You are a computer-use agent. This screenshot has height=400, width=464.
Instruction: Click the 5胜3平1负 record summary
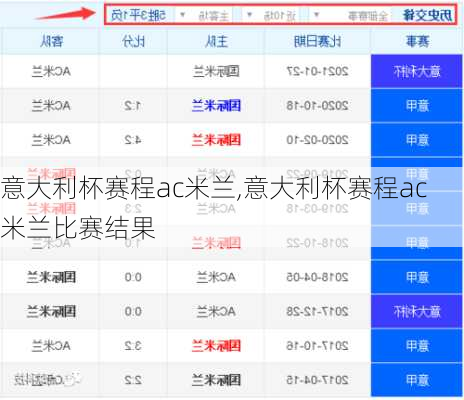point(138,15)
